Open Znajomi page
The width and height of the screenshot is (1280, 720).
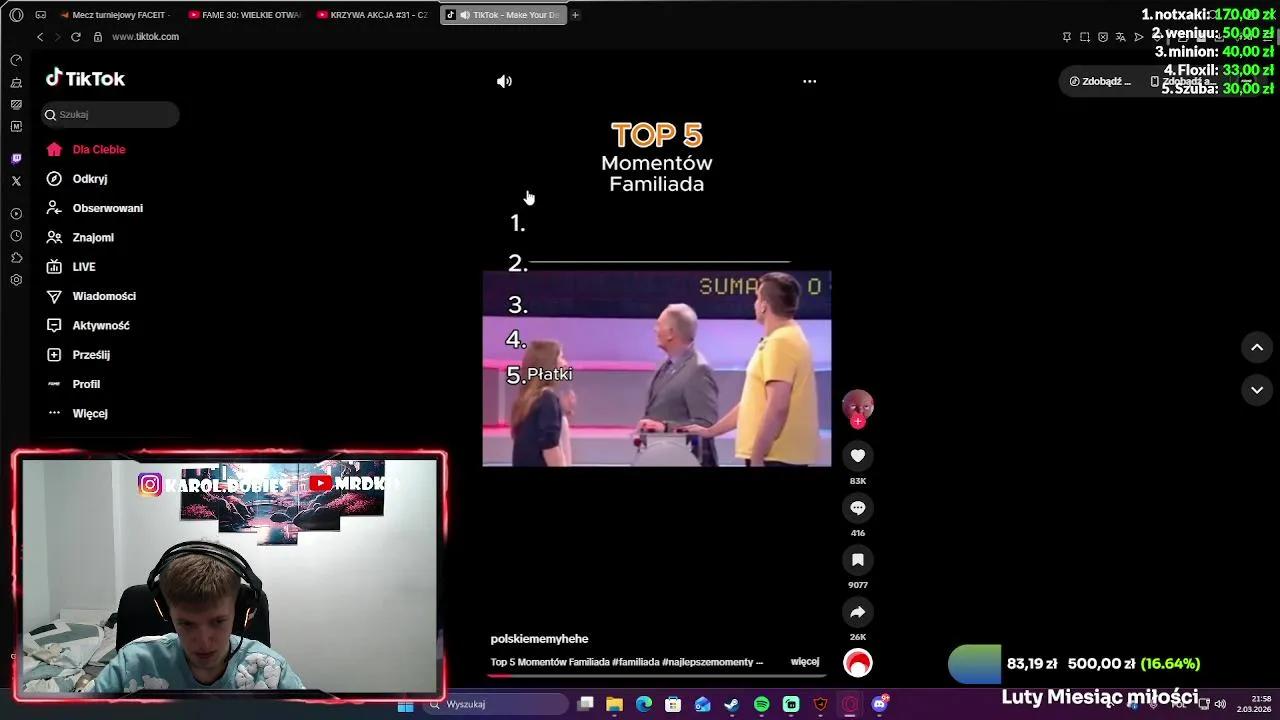point(80,237)
